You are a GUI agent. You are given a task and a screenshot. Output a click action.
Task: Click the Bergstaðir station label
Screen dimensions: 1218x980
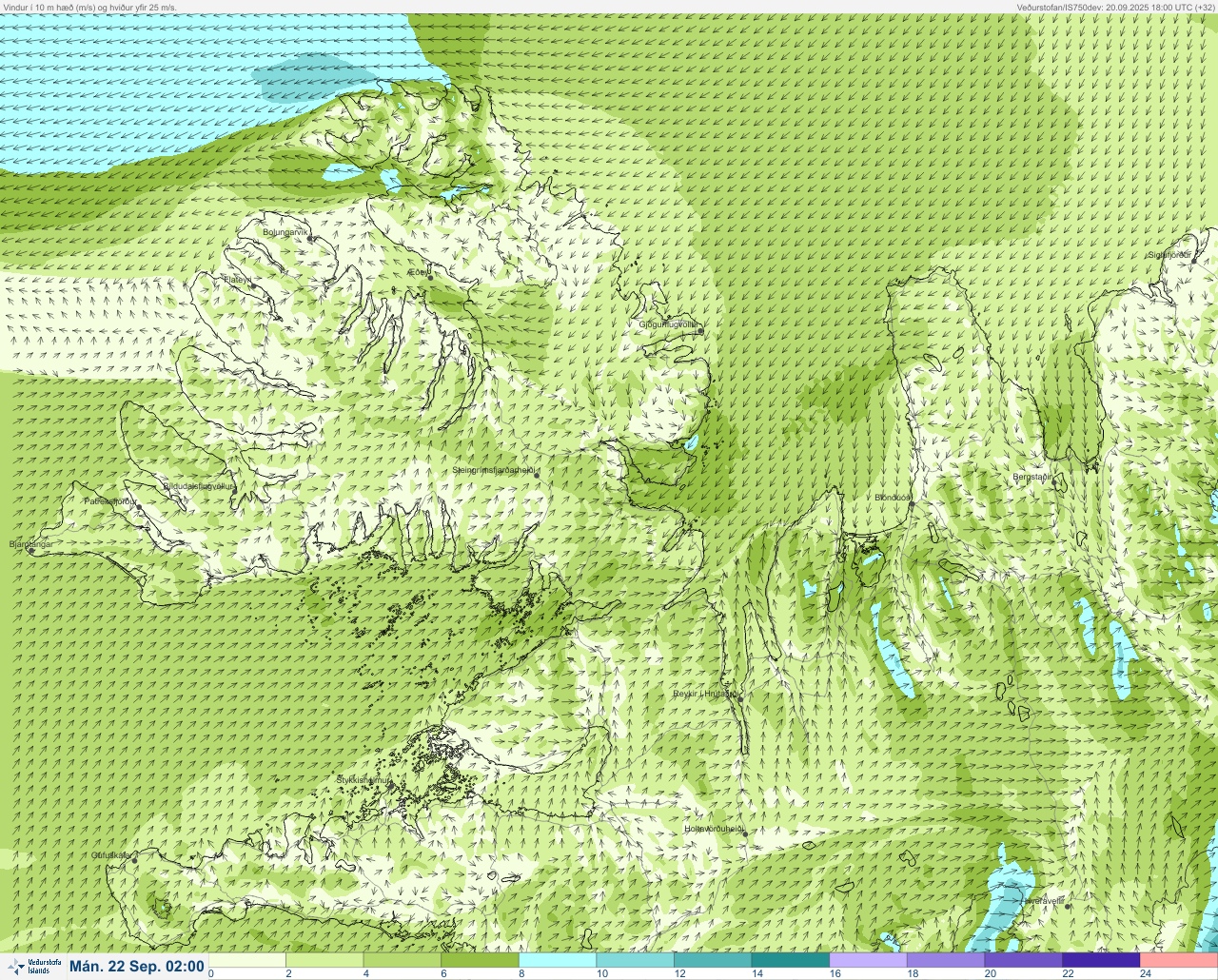click(1031, 477)
